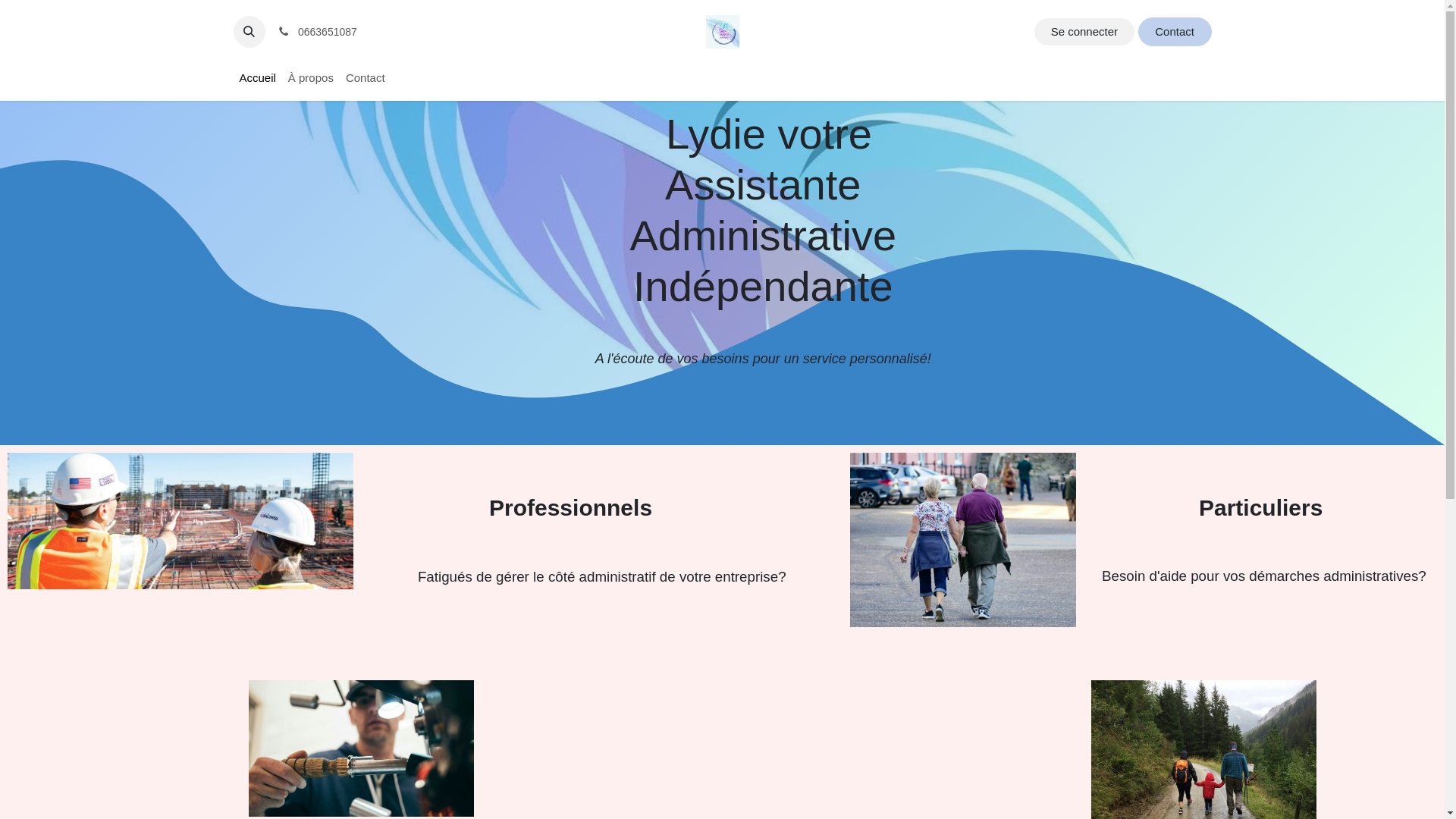The image size is (1456, 819).
Task: Click the site logo in the header
Action: coord(722,32)
